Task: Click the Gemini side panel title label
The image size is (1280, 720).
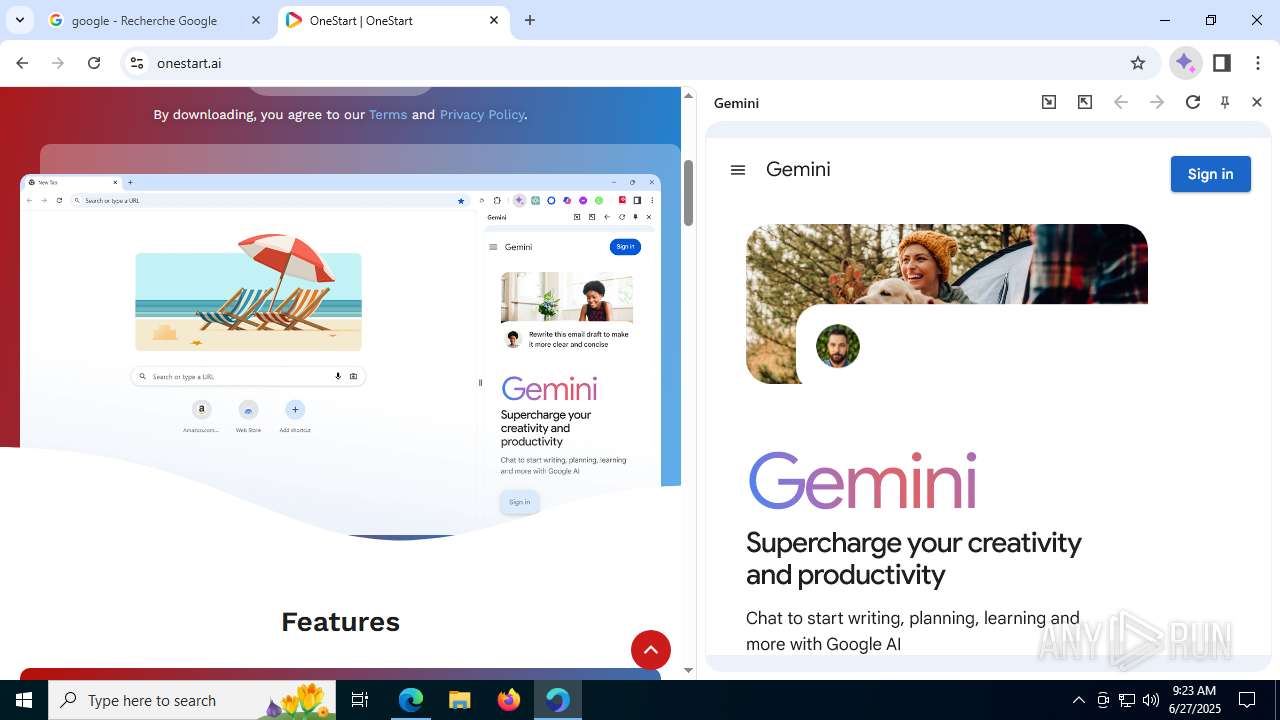Action: [736, 103]
